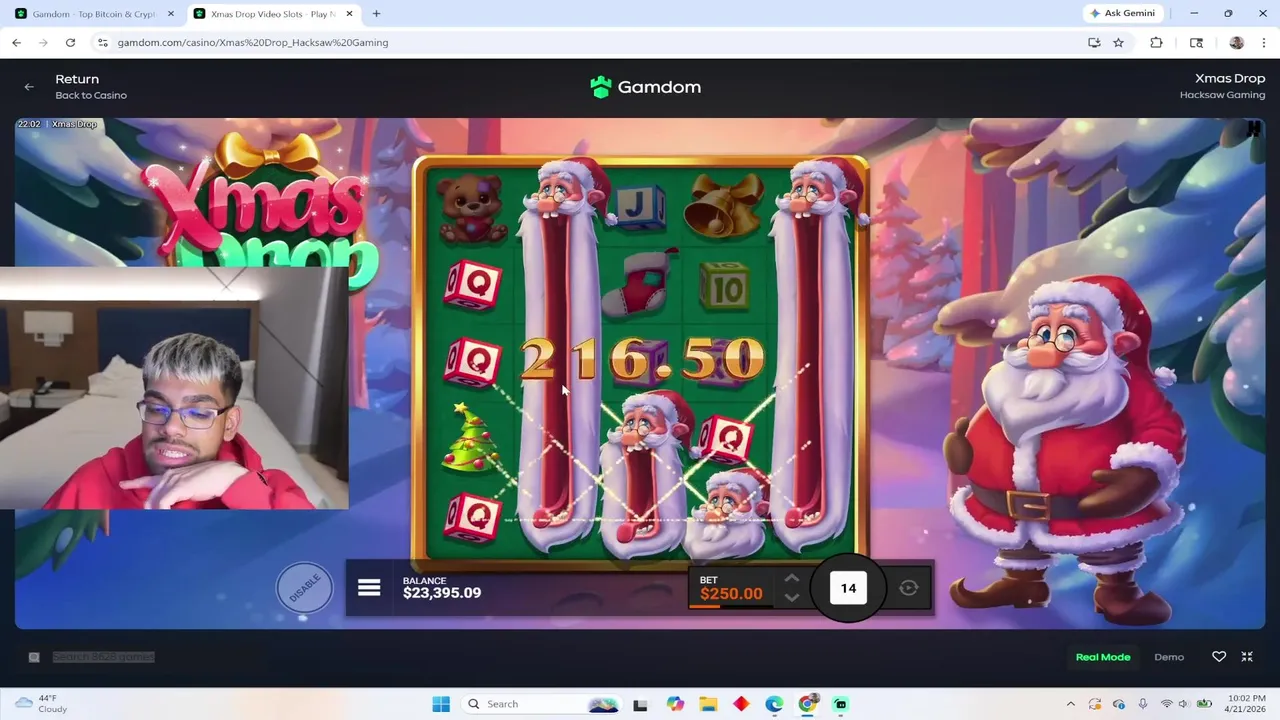This screenshot has width=1280, height=720.
Task: Increase the bet with up arrow
Action: [x=791, y=579]
